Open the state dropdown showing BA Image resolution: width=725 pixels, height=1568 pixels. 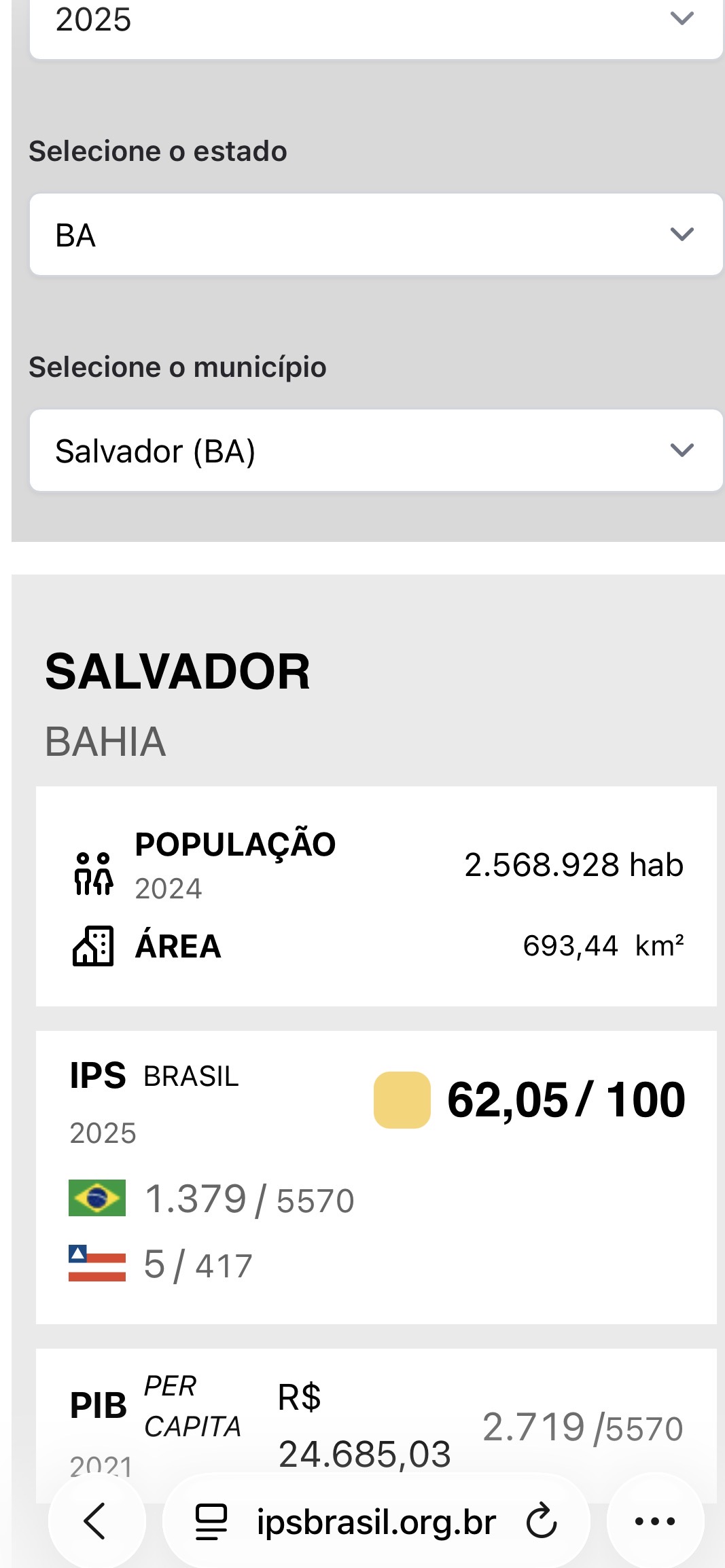pos(376,235)
